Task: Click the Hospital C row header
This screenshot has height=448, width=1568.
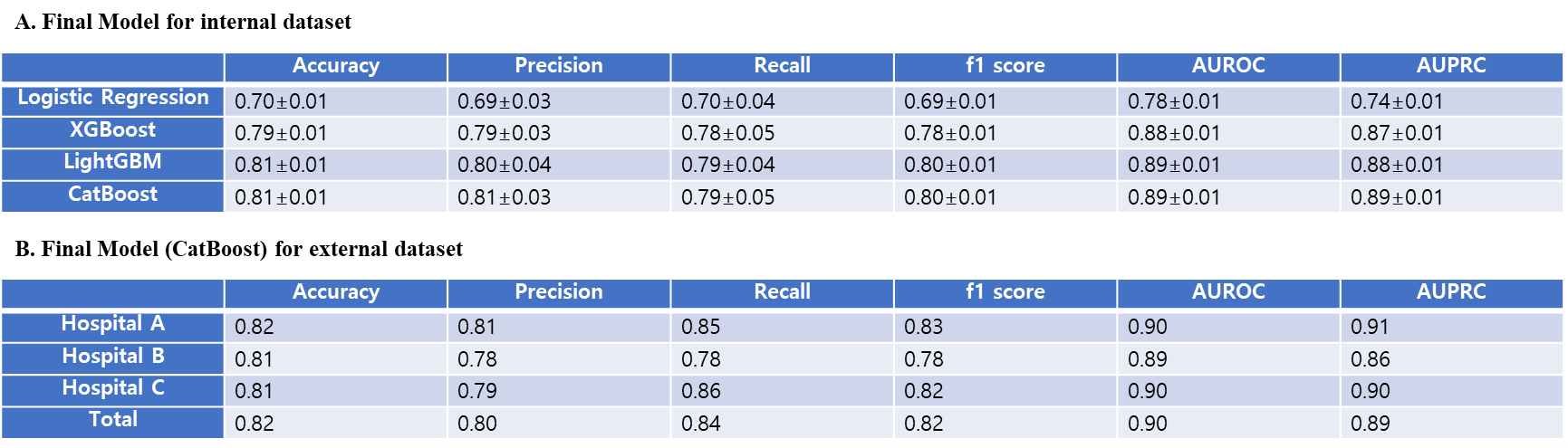Action: pos(113,388)
